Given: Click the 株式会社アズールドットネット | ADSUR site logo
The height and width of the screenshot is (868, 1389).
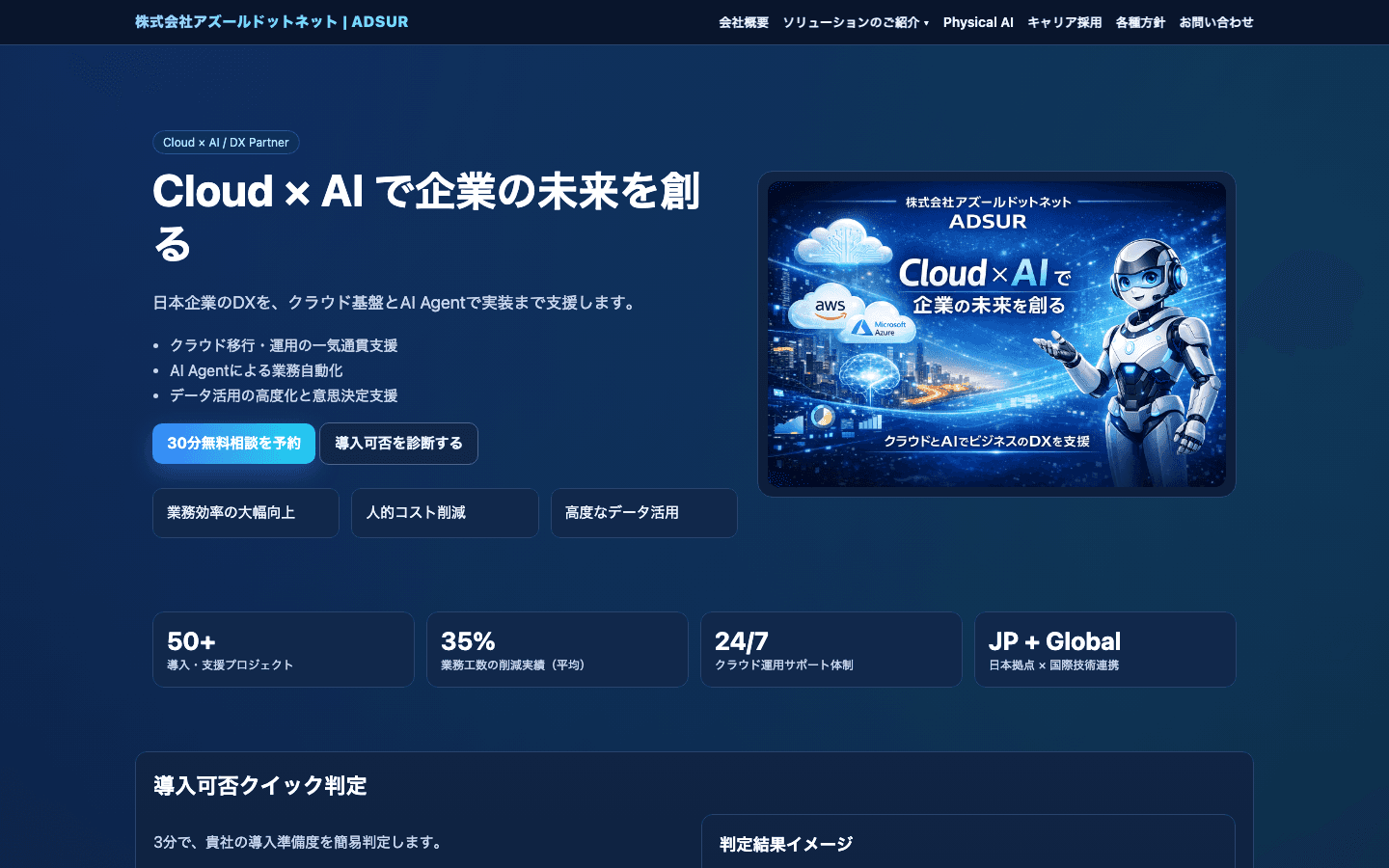Looking at the screenshot, I should (x=271, y=21).
